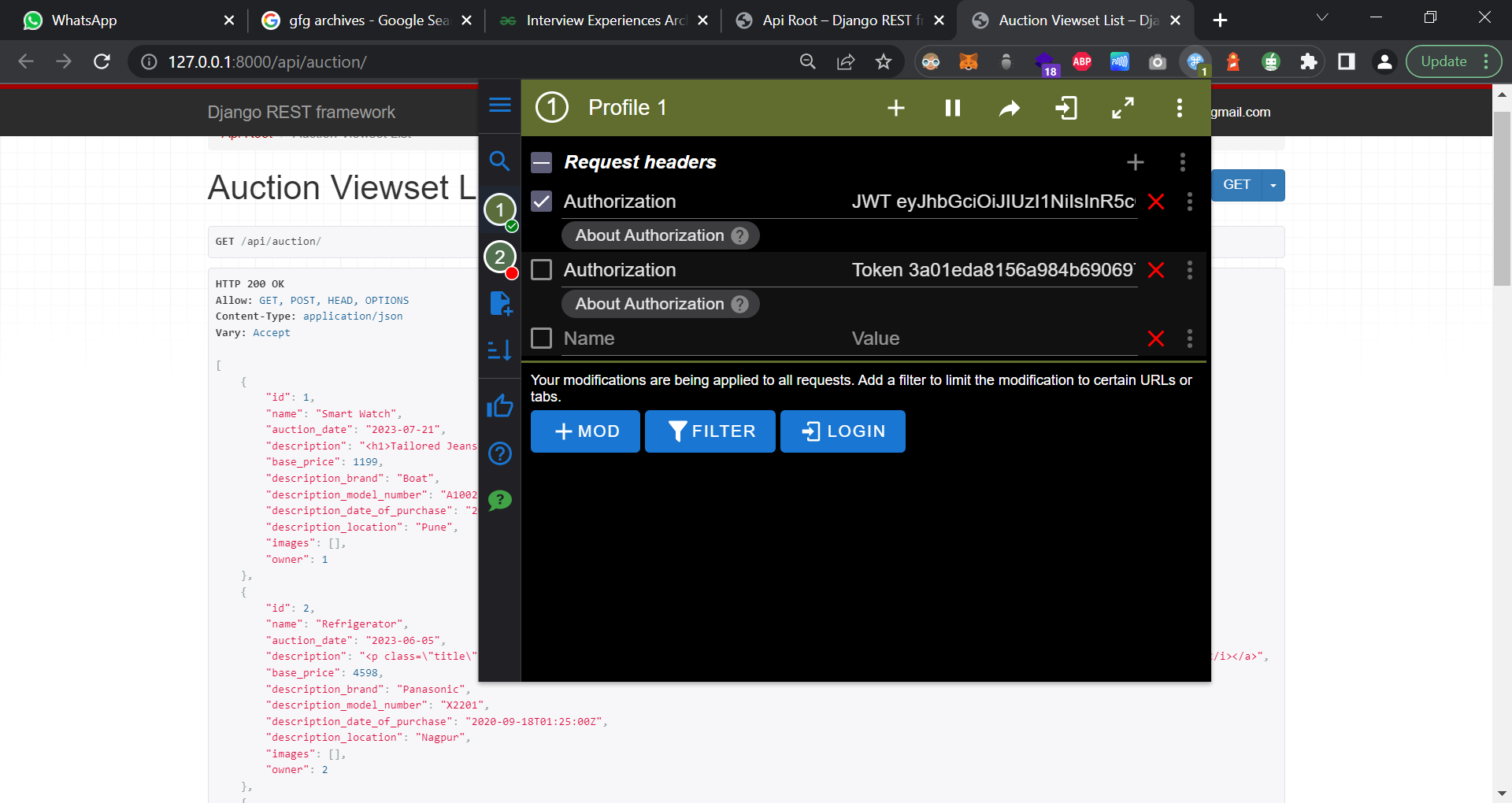Open the ModHeader extension toolbar icon
Image resolution: width=1512 pixels, height=803 pixels.
tap(1195, 61)
